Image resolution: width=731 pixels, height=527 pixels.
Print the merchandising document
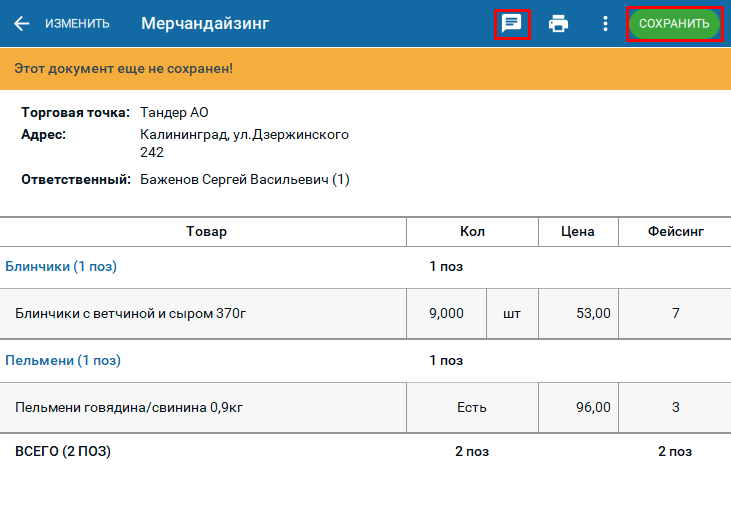[x=558, y=23]
